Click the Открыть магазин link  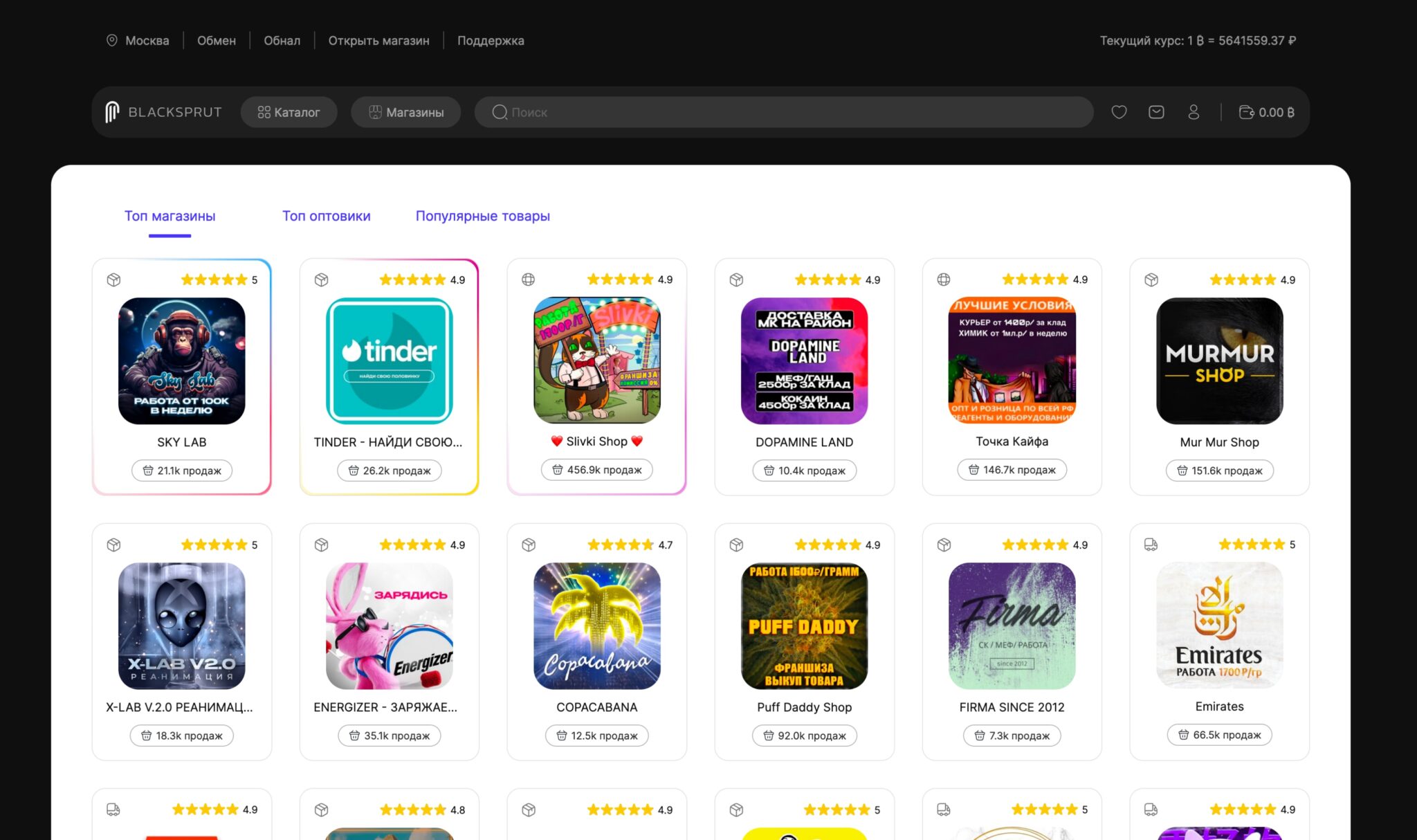click(378, 40)
